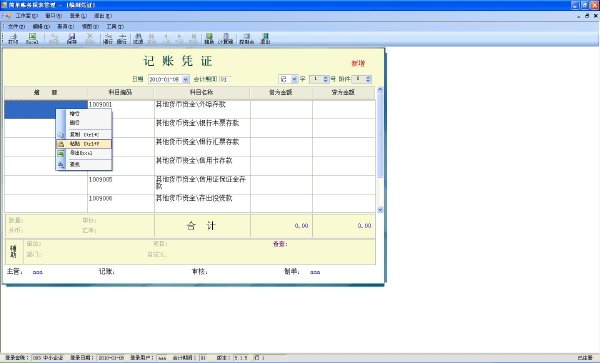The height and width of the screenshot is (363, 600).
Task: Click the 借方金额 column header
Action: 281,93
